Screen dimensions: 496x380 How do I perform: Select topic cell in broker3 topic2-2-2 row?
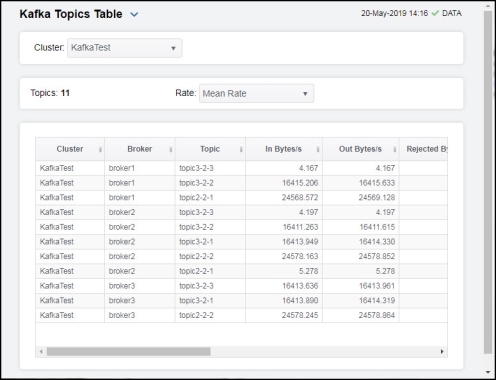[210, 315]
